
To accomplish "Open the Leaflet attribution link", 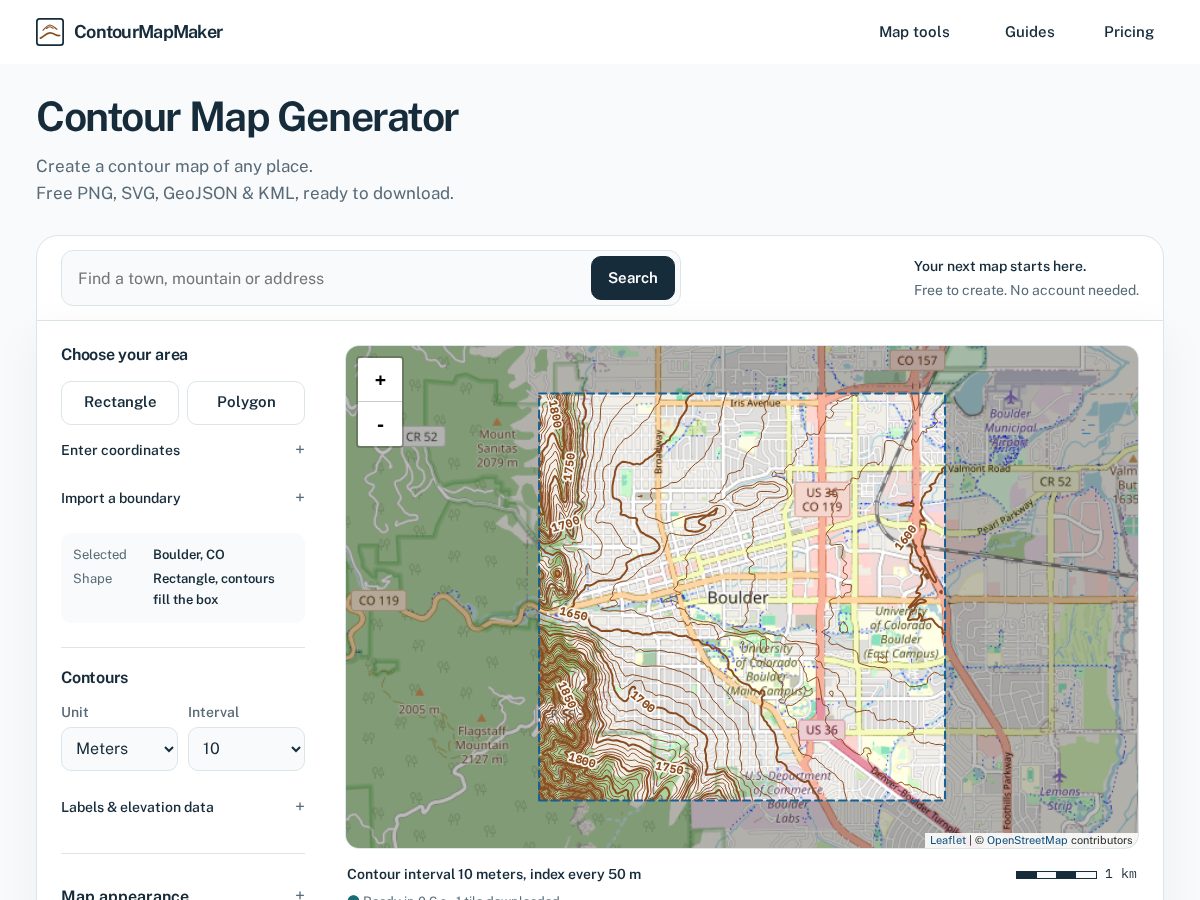I will coord(948,840).
